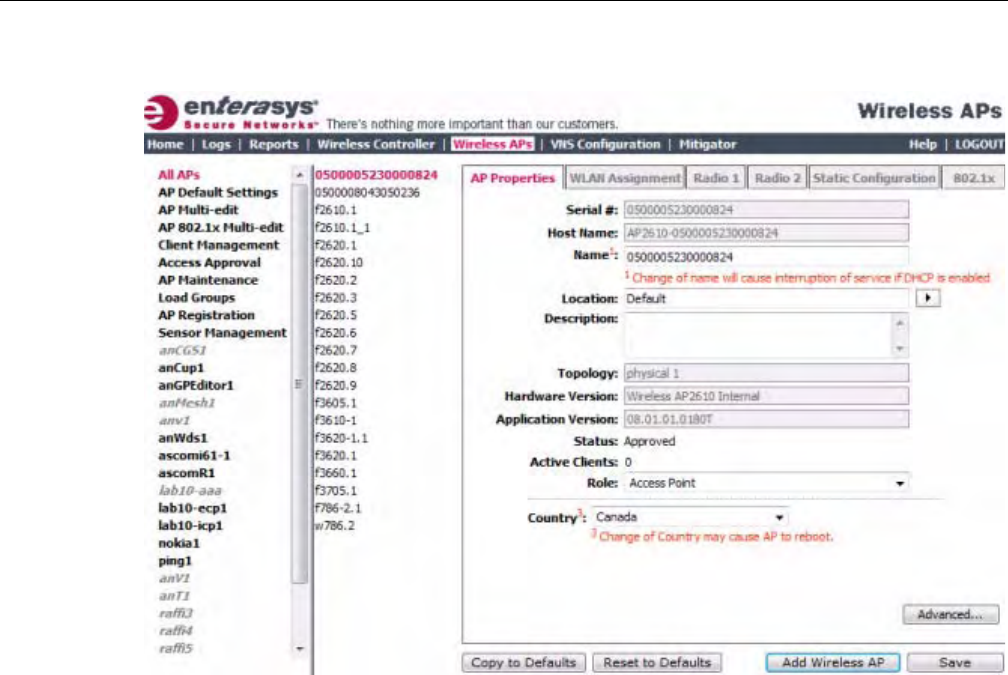Open Sensor Management
Viewport: 1008px width, 675px height.
click(222, 333)
